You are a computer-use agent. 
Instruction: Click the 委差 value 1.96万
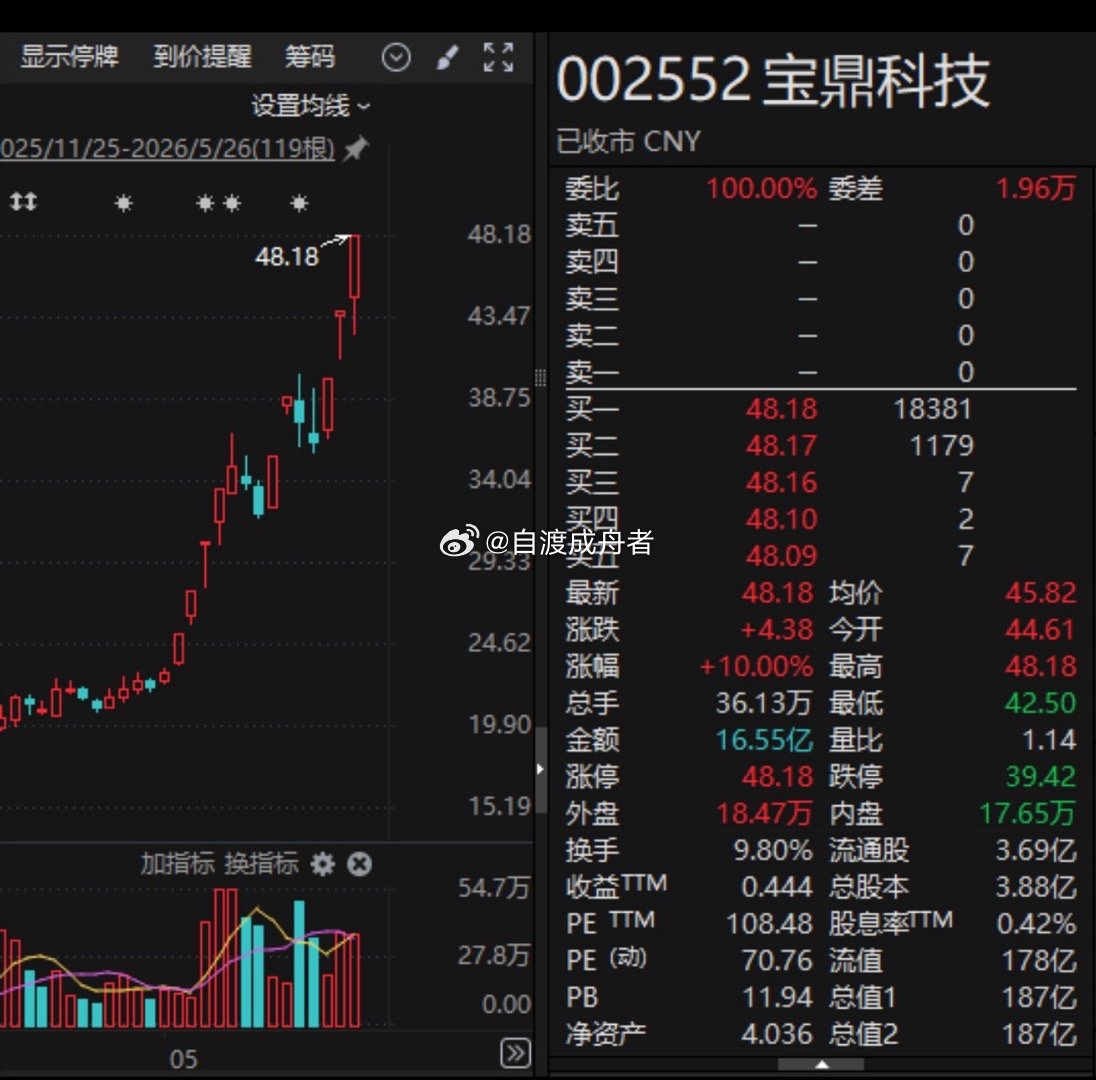pos(1035,189)
